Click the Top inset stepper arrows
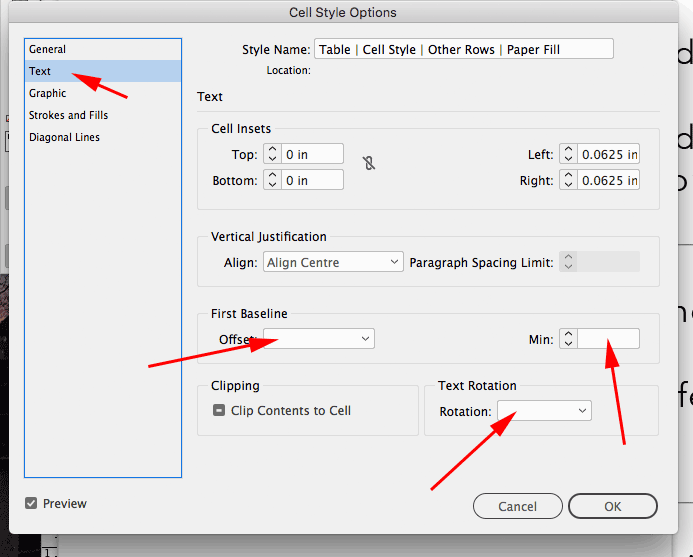693x557 pixels. point(272,154)
